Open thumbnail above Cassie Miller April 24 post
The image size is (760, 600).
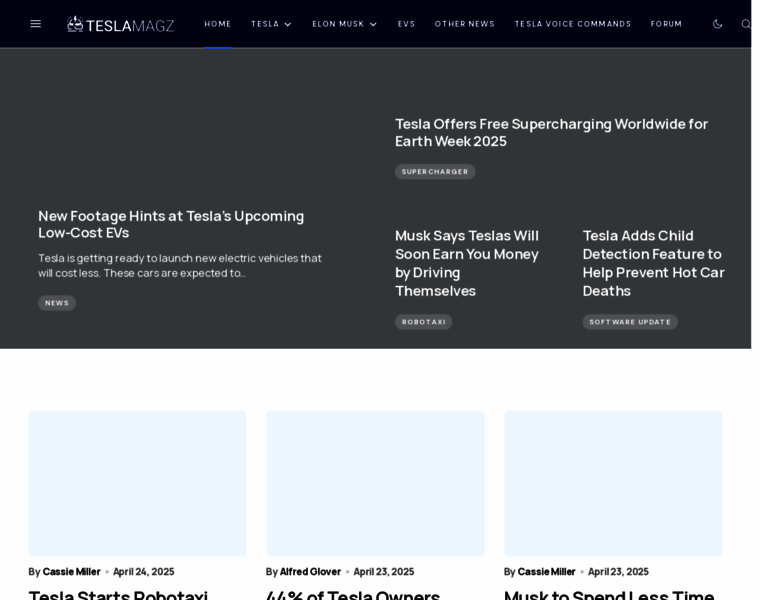pos(138,483)
